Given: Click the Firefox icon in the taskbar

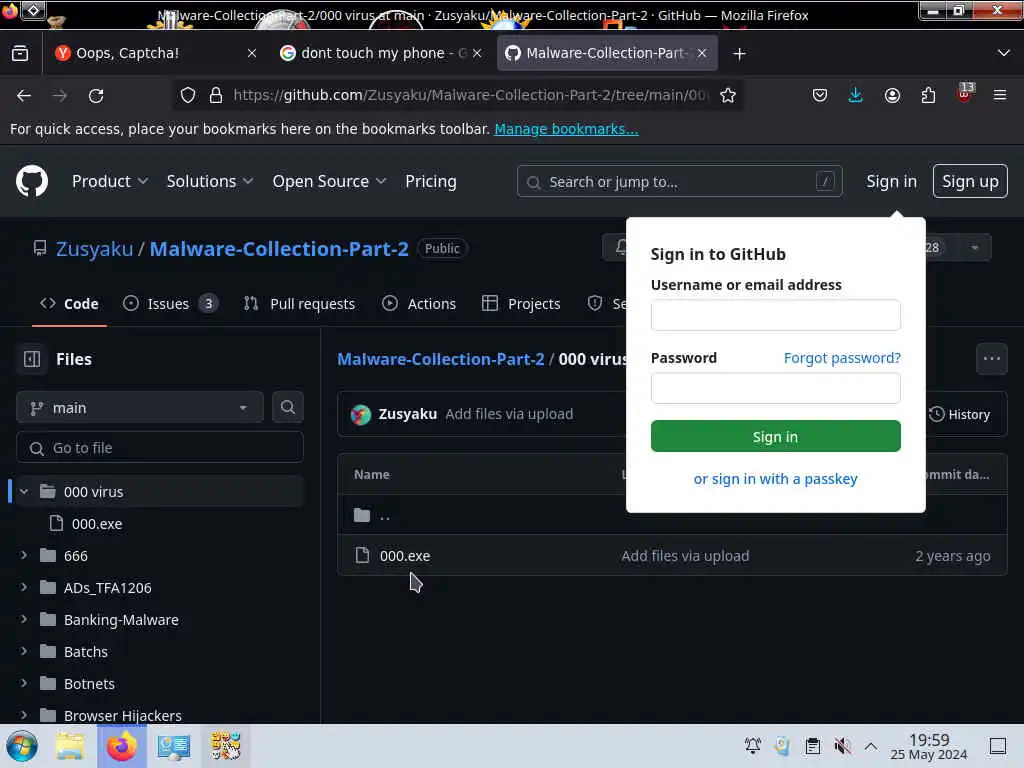Looking at the screenshot, I should click(x=121, y=746).
